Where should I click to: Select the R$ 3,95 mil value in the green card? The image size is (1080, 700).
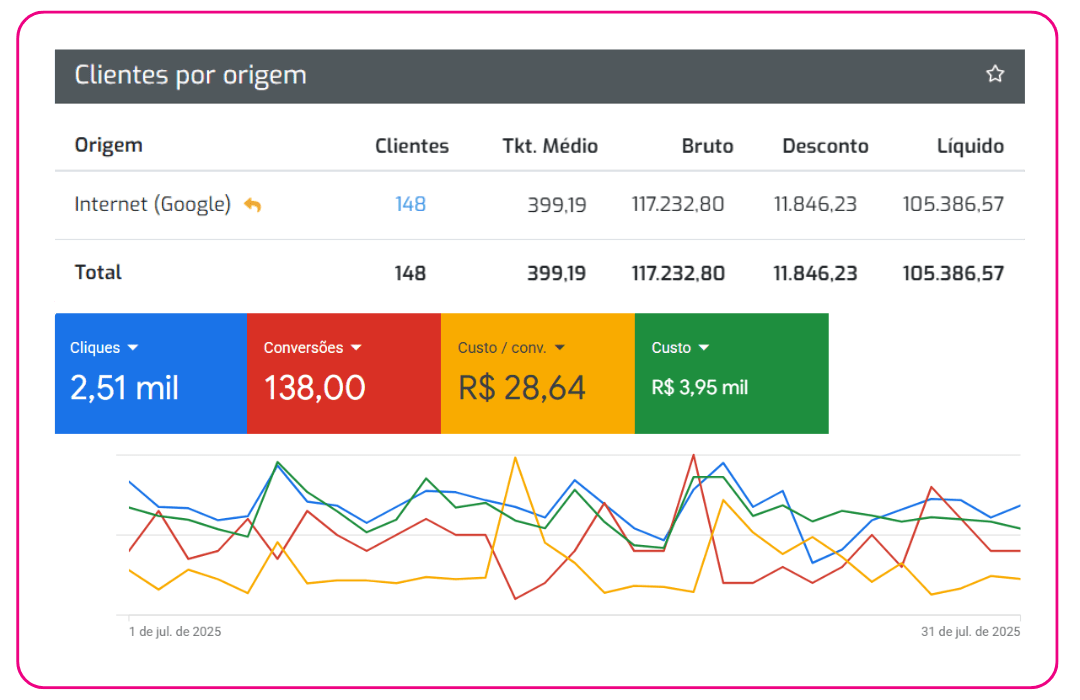click(699, 387)
